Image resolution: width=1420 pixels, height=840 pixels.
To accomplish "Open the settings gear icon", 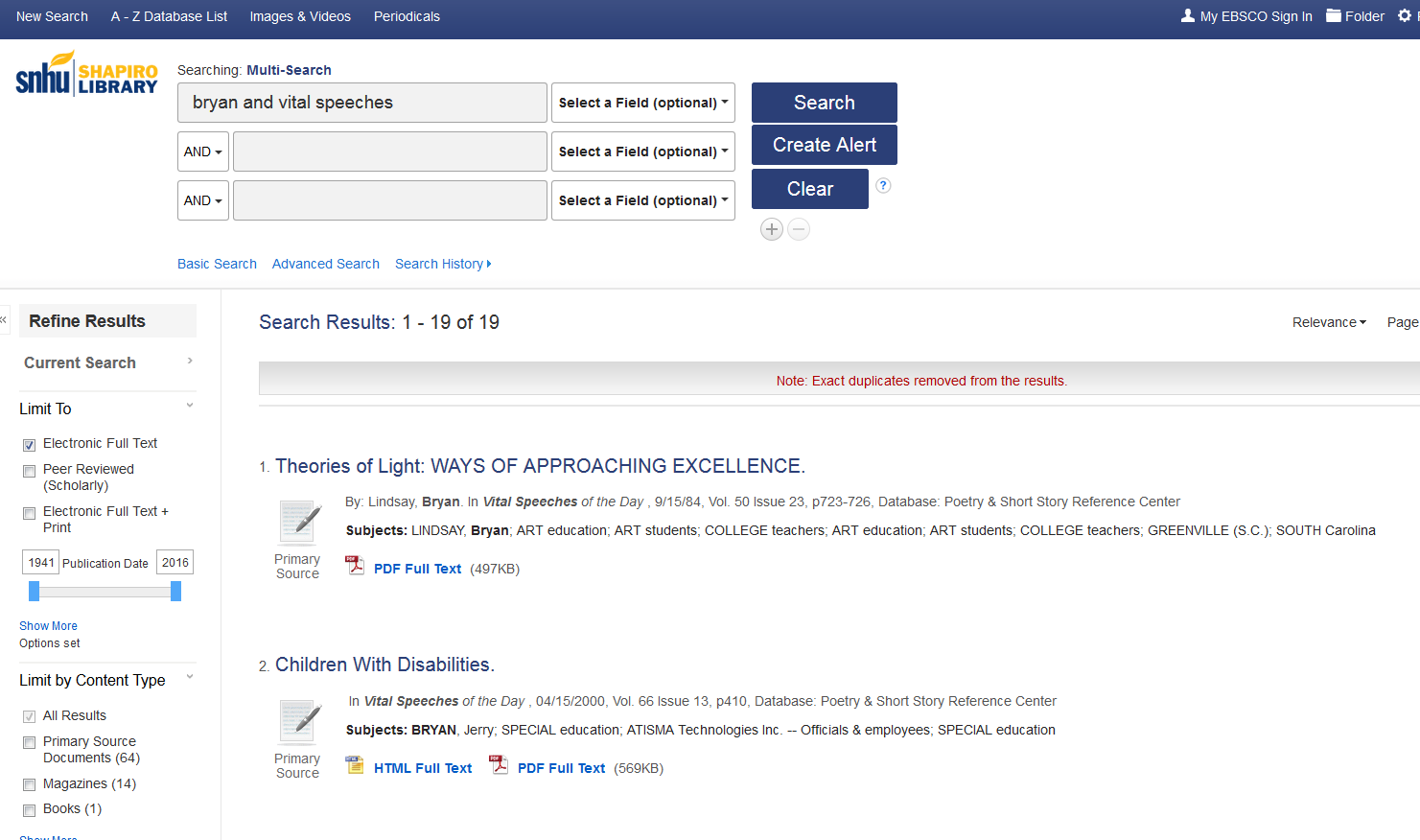I will click(x=1405, y=15).
